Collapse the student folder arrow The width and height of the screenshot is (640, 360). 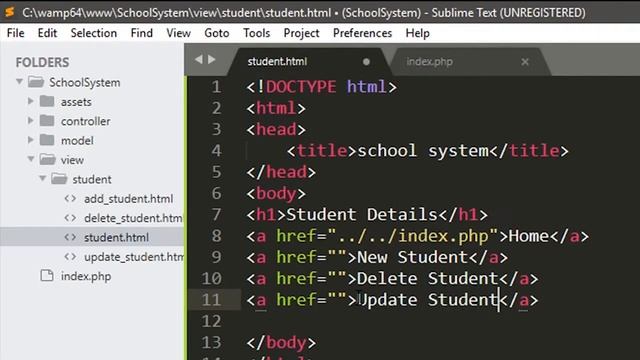(x=42, y=178)
